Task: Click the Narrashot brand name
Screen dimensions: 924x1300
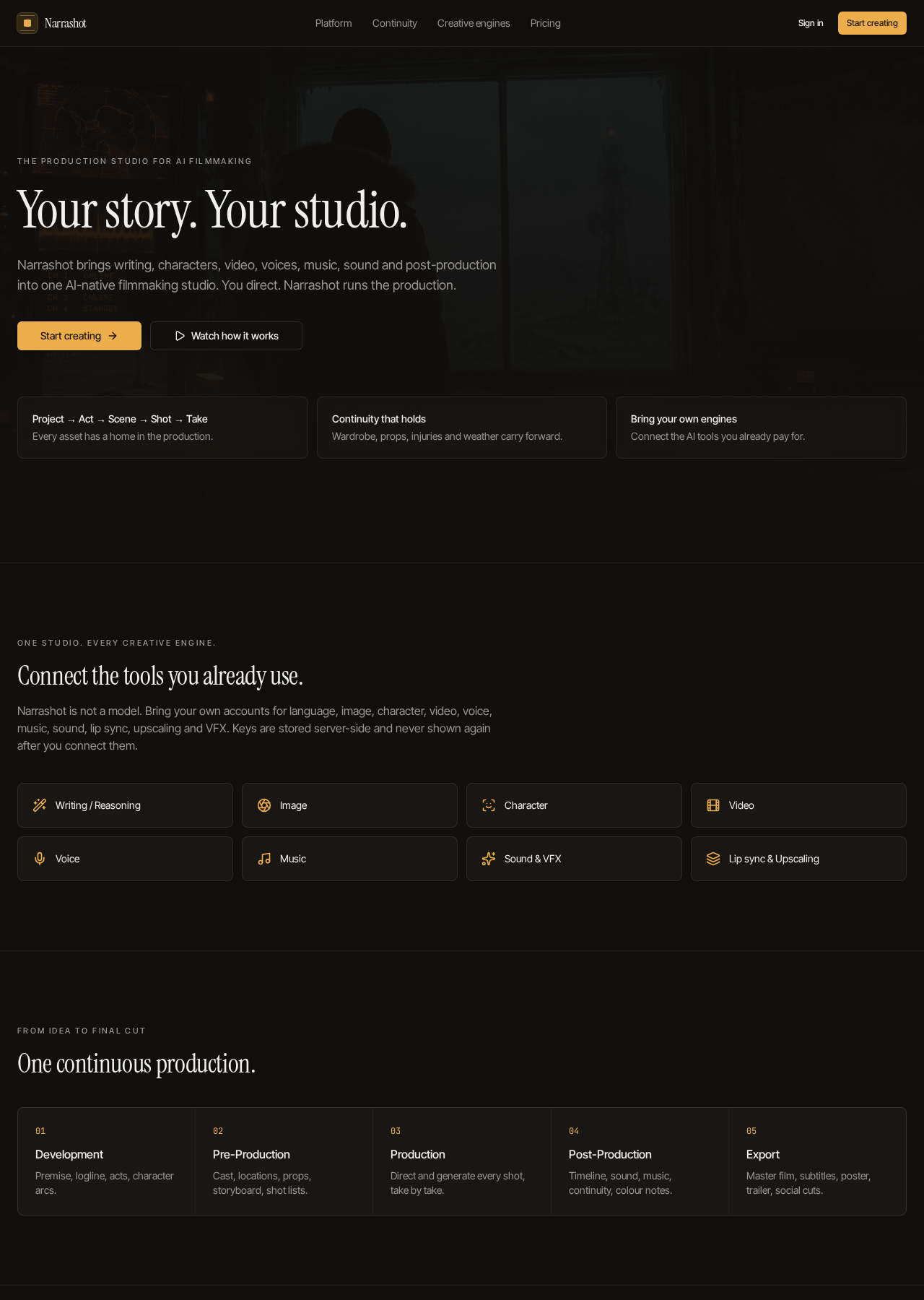Action: click(65, 23)
